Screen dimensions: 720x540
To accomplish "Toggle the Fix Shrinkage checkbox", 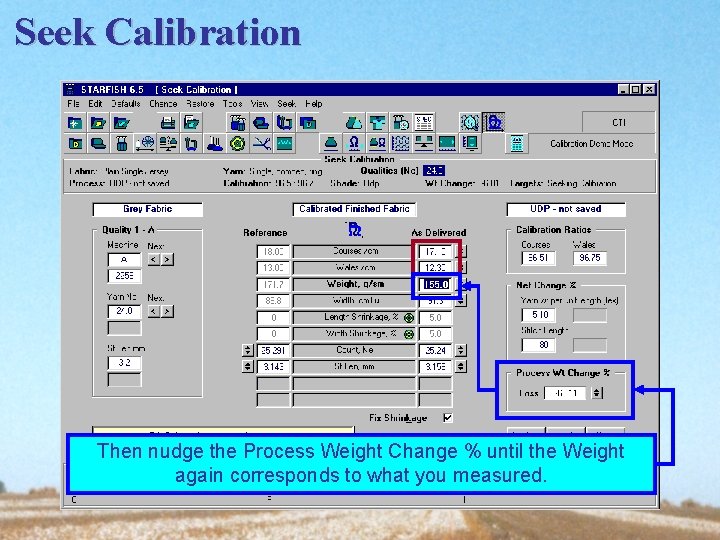I will point(448,418).
